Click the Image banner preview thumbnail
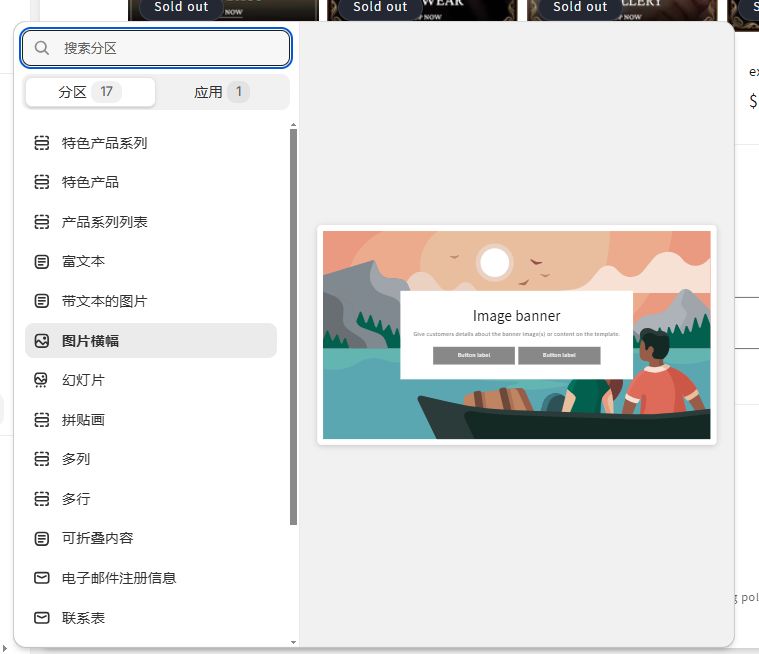759x654 pixels. pyautogui.click(x=516, y=335)
